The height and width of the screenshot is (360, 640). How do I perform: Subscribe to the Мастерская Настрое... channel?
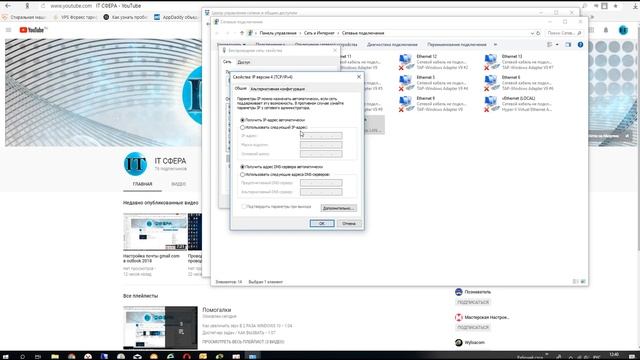473,327
